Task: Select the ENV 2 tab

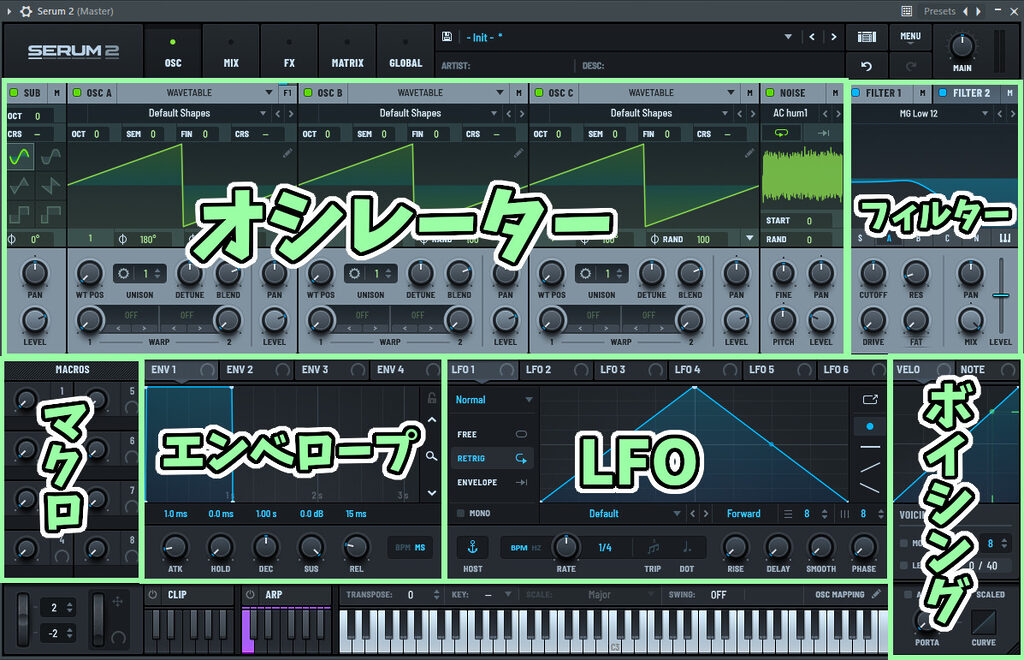Action: (x=255, y=369)
